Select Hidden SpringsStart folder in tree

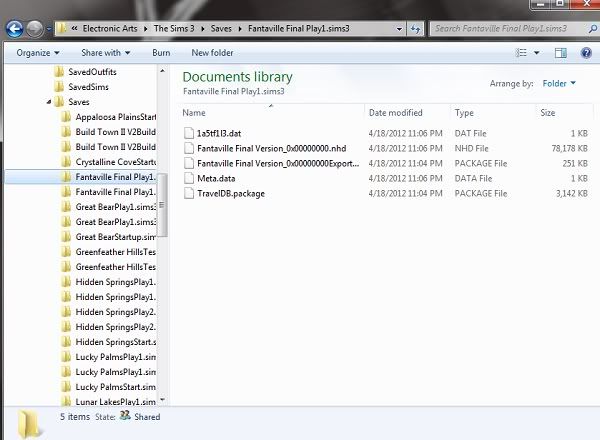[x=116, y=342]
